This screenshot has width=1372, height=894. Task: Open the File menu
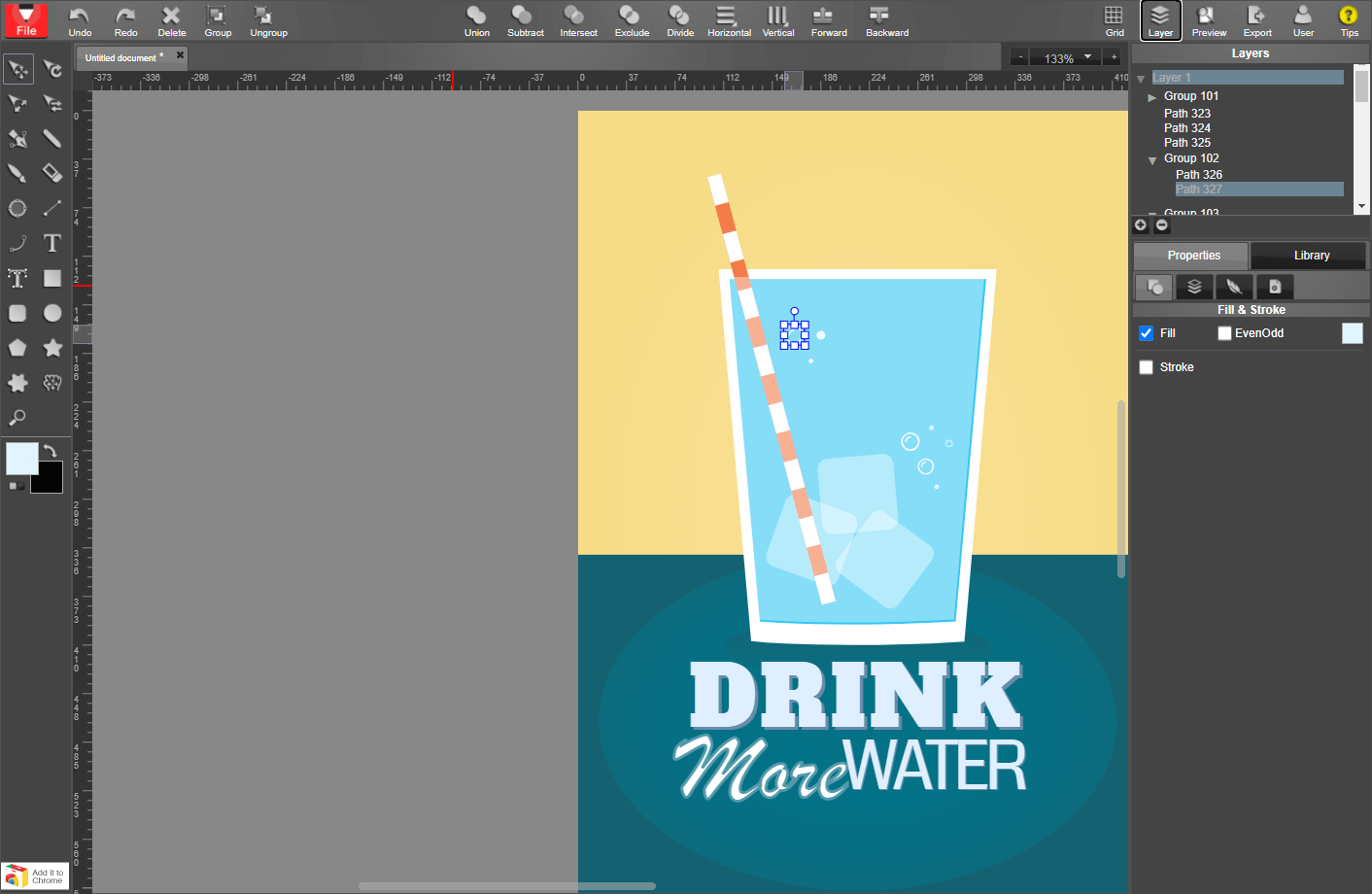tap(26, 20)
